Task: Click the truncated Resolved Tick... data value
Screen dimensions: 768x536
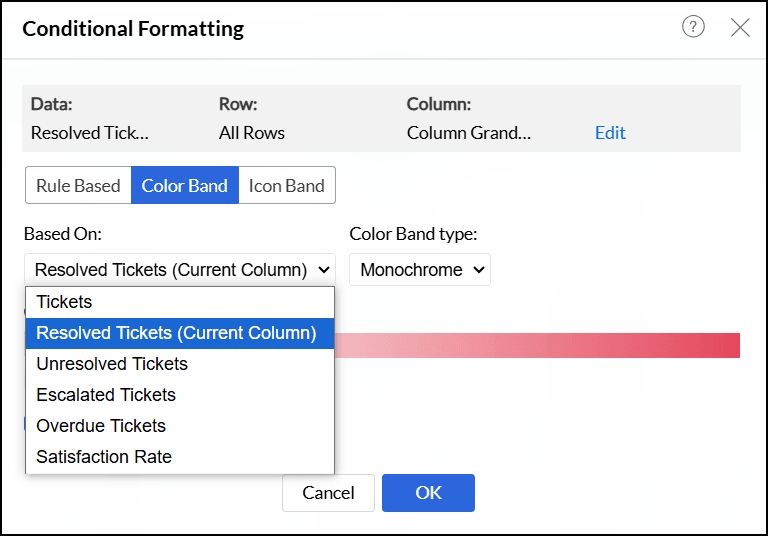Action: click(x=90, y=133)
